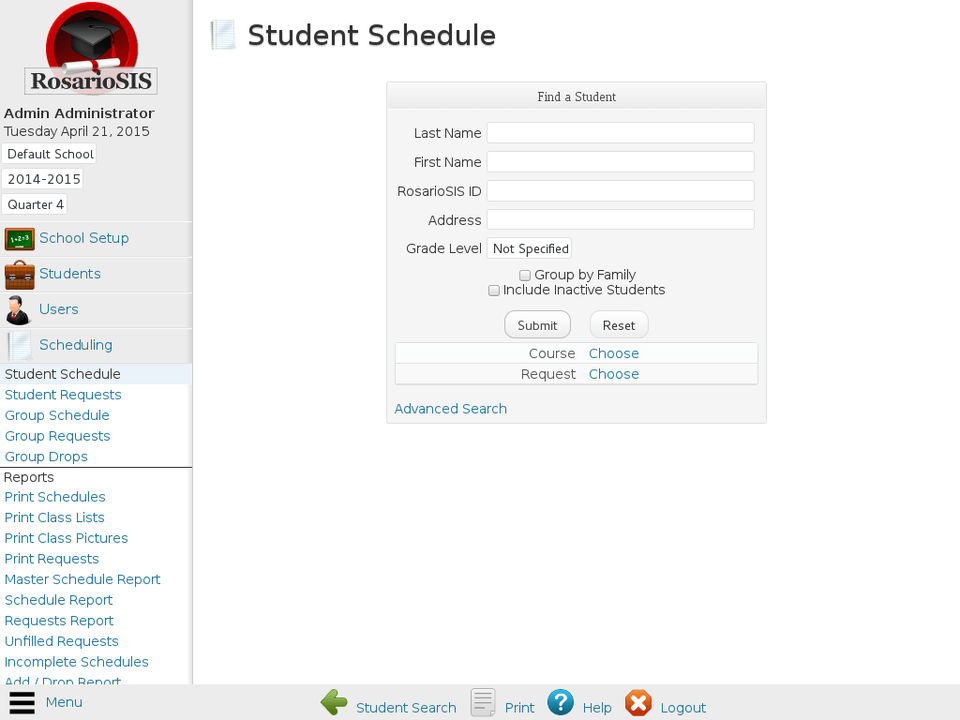Open Print Schedules report

tap(55, 497)
